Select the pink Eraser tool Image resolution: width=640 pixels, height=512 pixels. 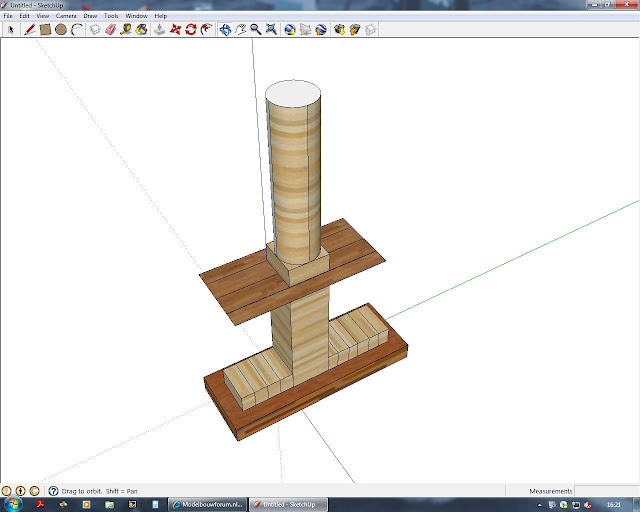click(110, 29)
